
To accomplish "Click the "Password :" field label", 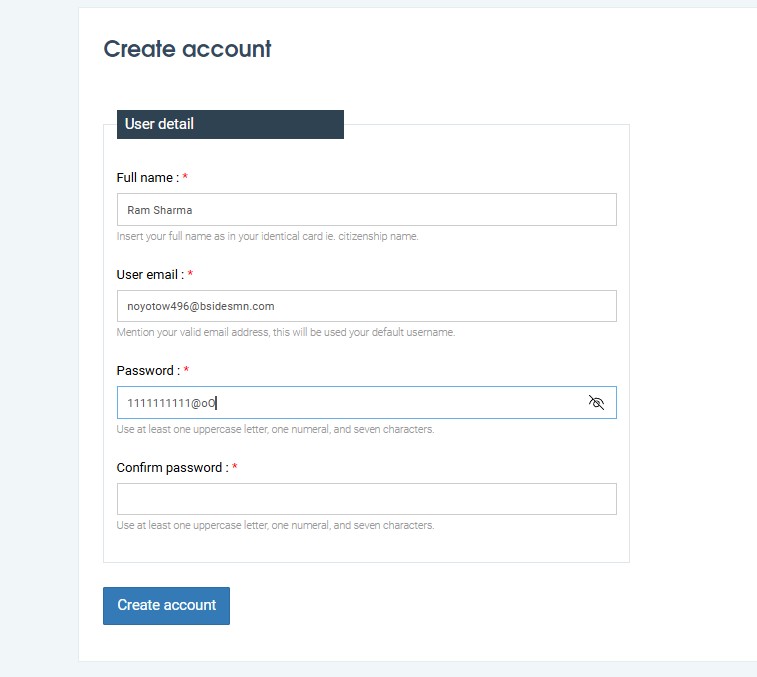I will click(x=148, y=371).
